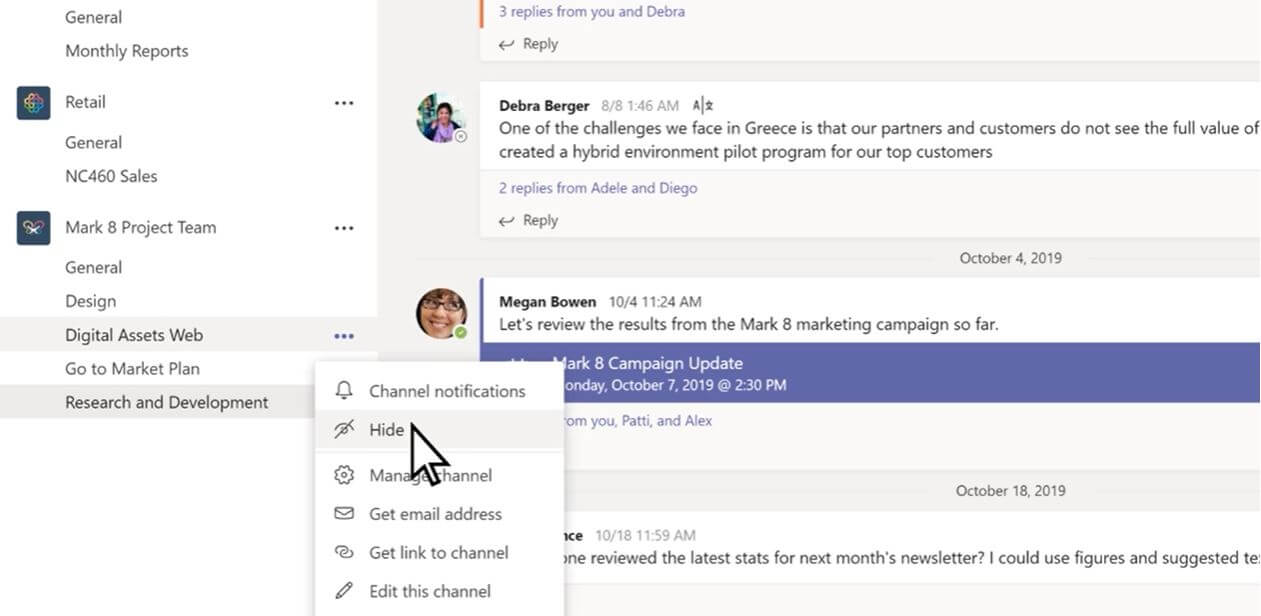The image size is (1261, 616).
Task: Expand 2 replies from Adele and Diego
Action: tap(598, 188)
